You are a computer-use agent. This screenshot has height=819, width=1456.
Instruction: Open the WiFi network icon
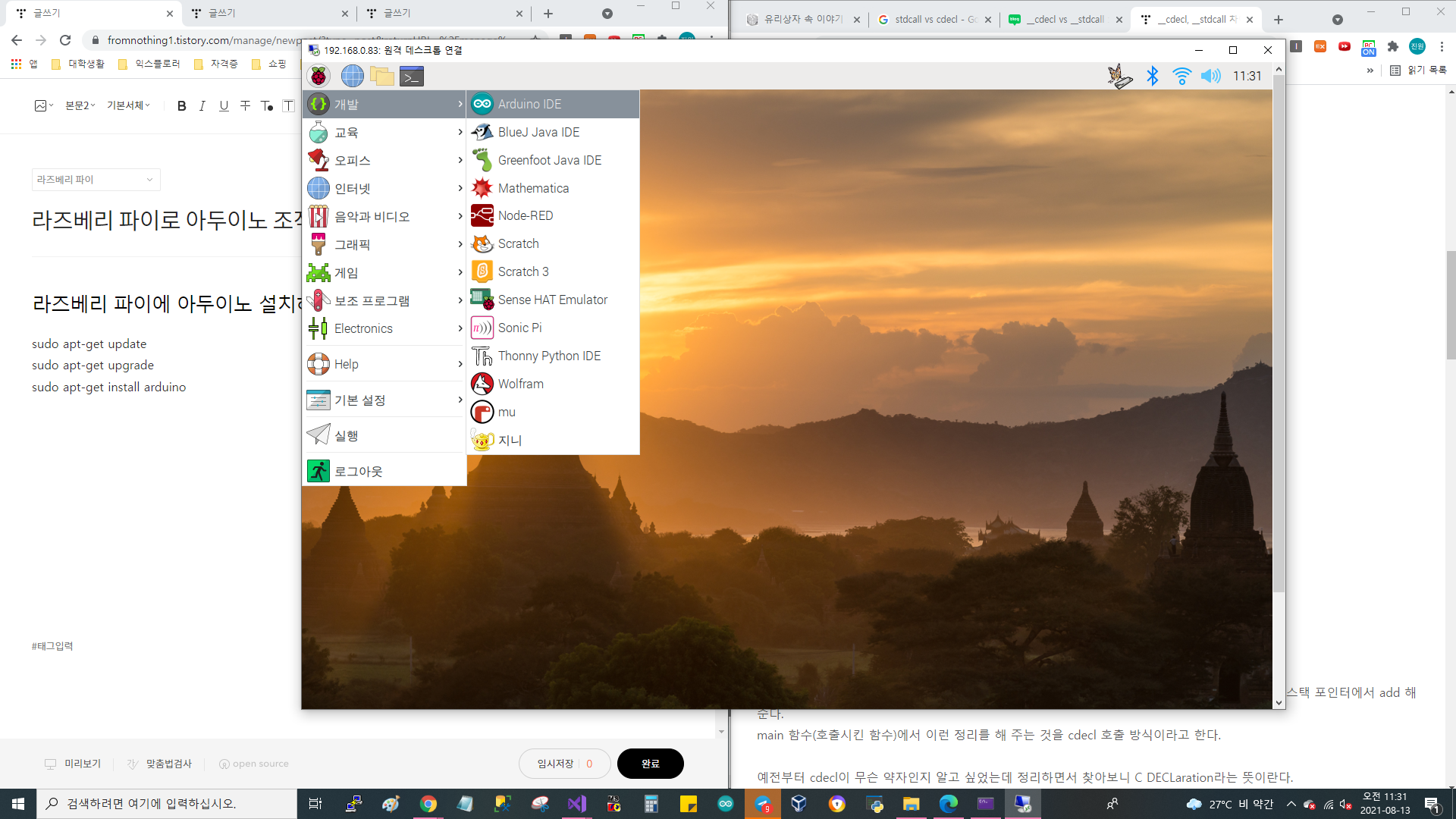click(1181, 76)
